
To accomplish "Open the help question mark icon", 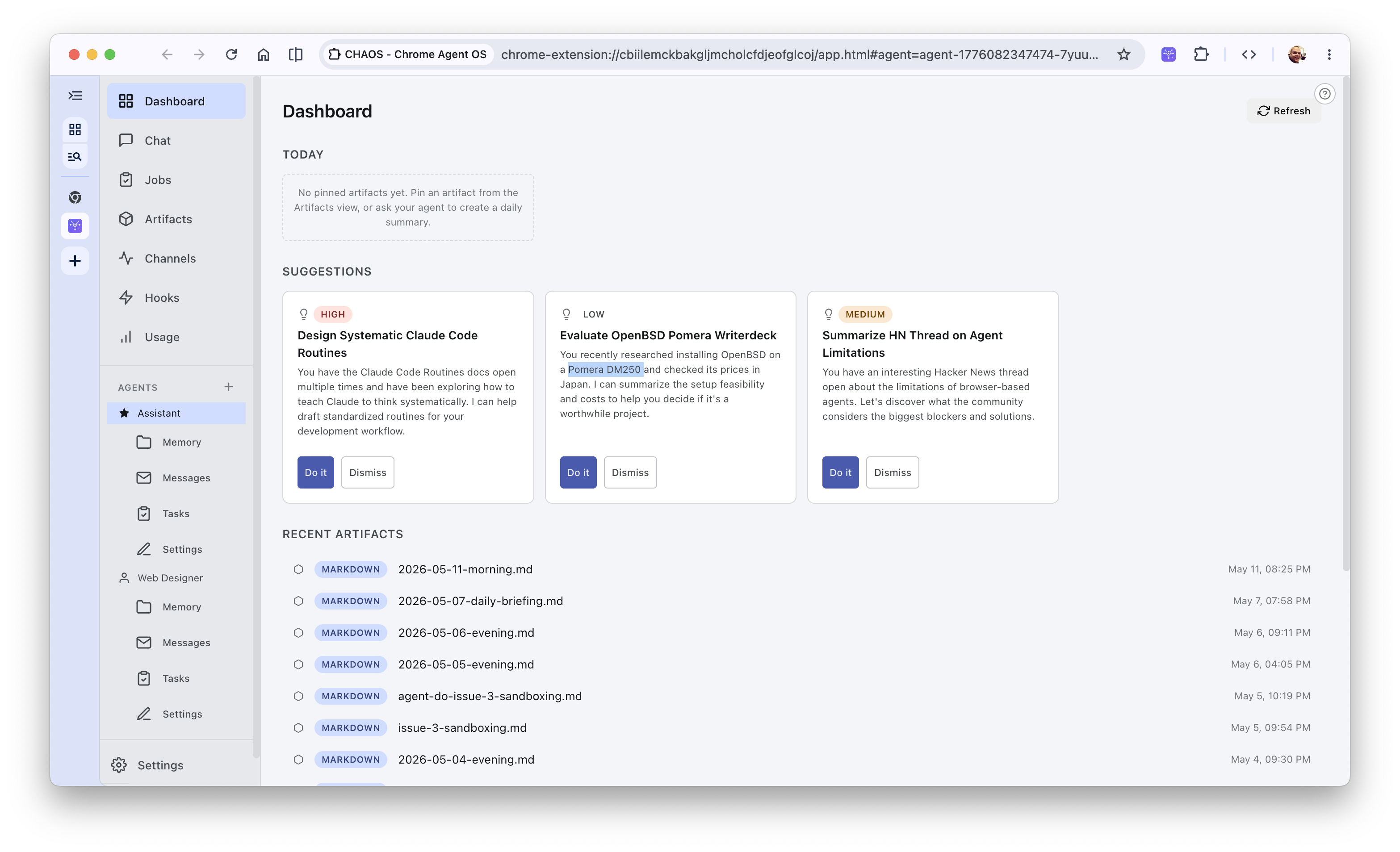I will pos(1325,94).
